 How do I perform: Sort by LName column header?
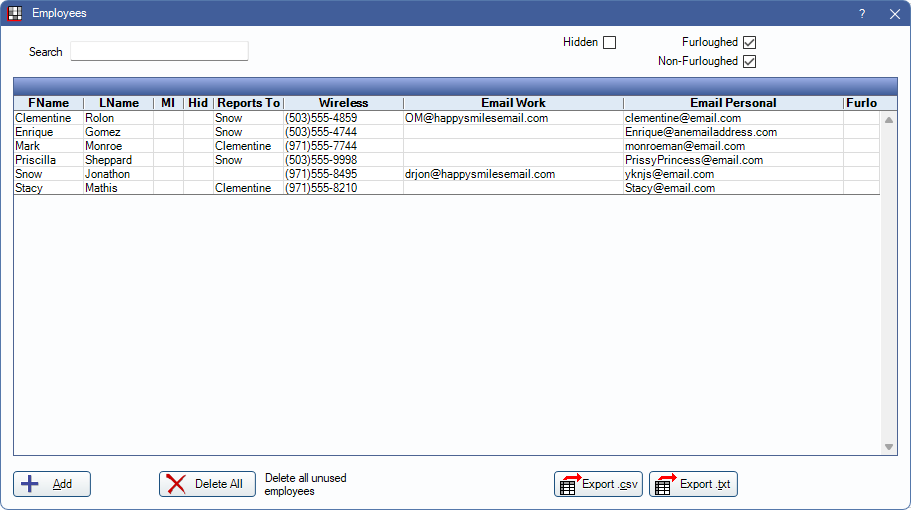click(118, 103)
